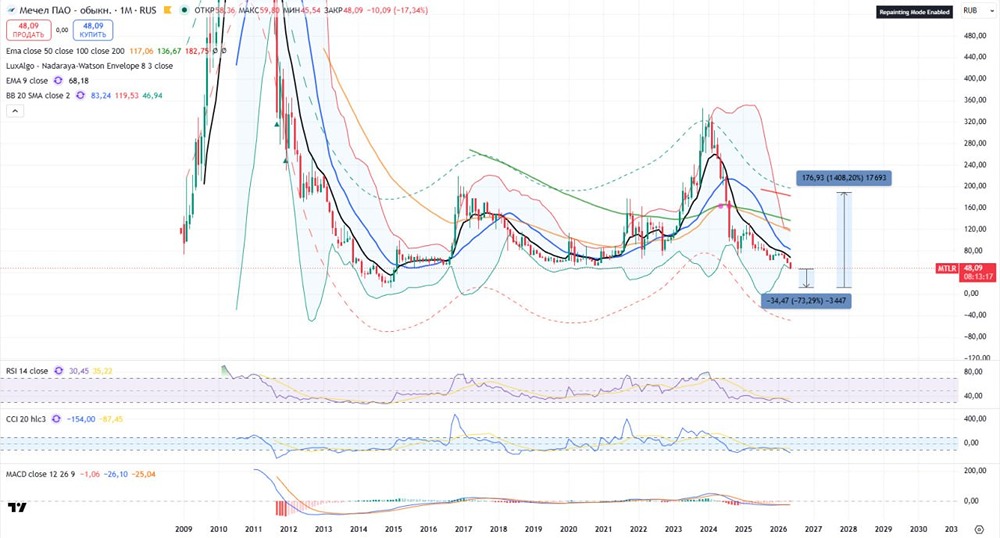The height and width of the screenshot is (538, 1000).
Task: Select the MACD close 12 26 9 legend
Action: [41, 474]
